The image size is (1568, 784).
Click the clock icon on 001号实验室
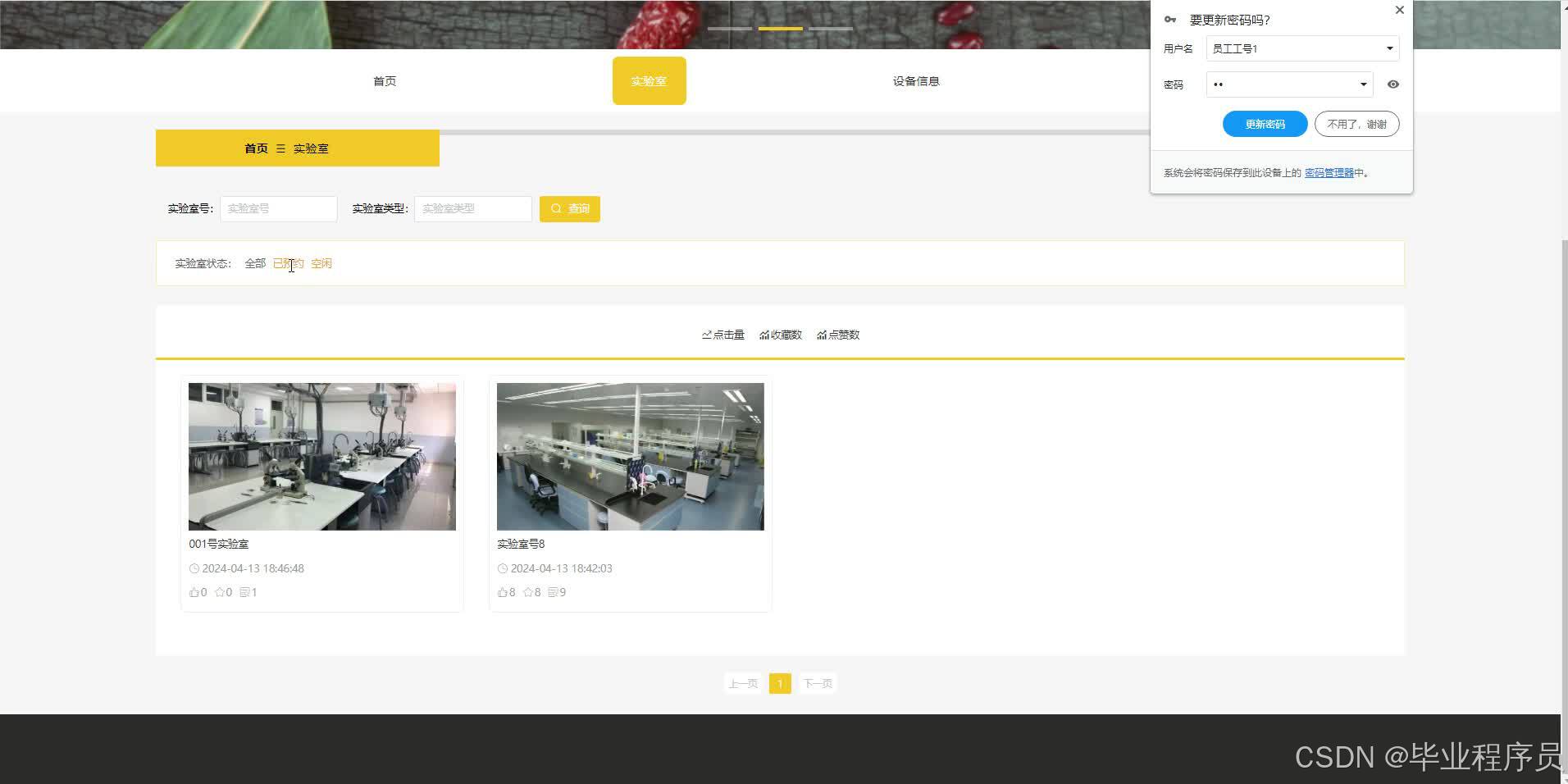click(x=194, y=568)
